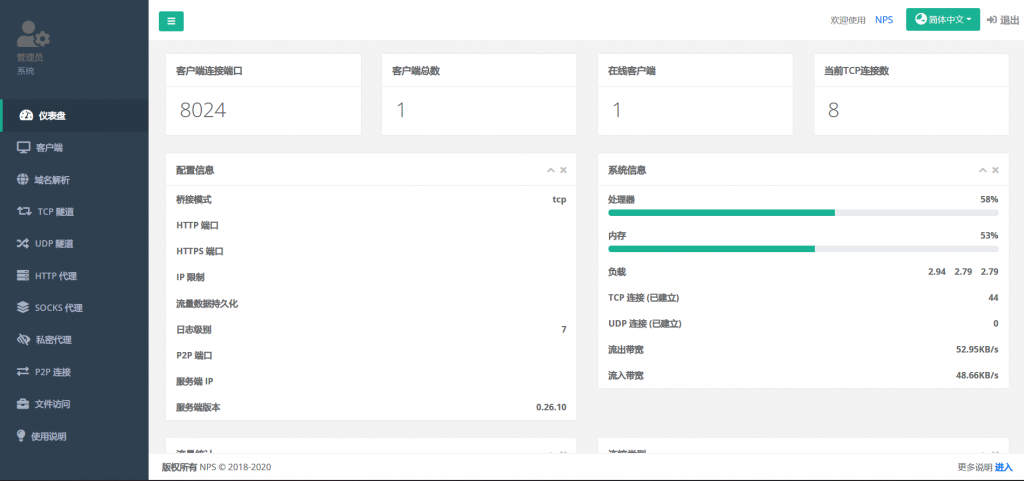Screen dimensions: 1024x481
Task: Click the 处理器 CPU usage progress bar
Action: click(803, 213)
